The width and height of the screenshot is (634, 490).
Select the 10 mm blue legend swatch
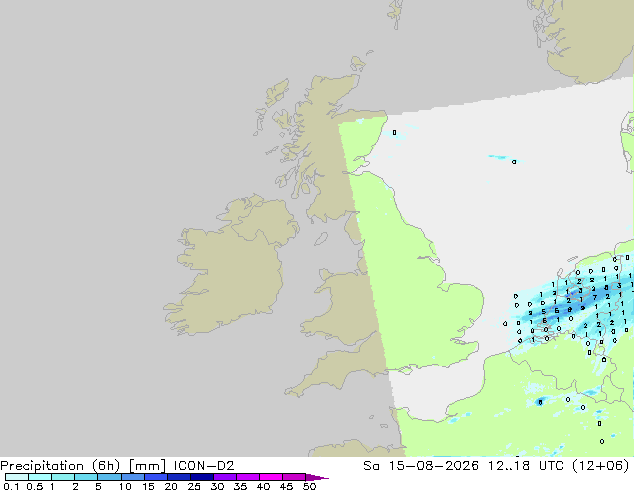133,477
